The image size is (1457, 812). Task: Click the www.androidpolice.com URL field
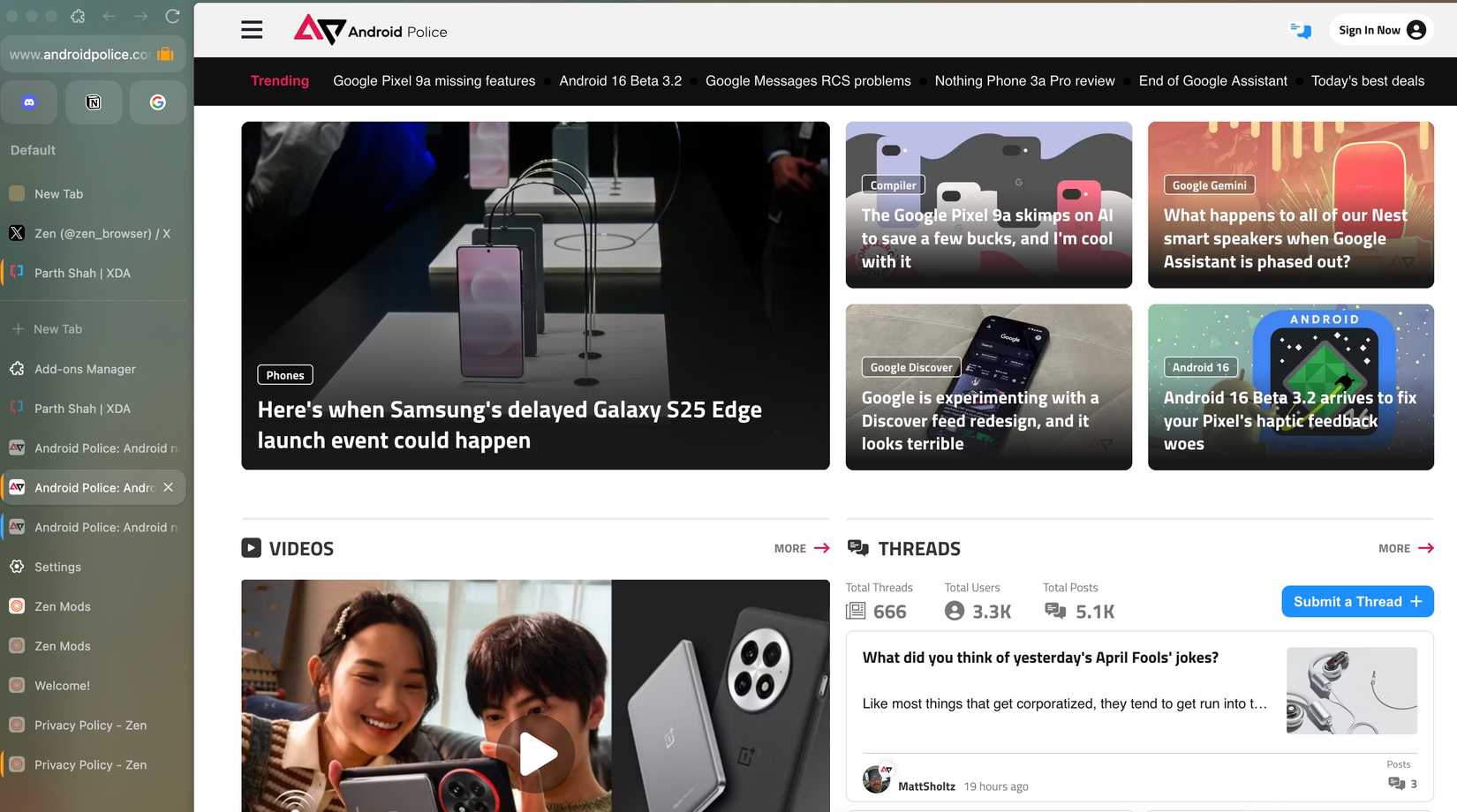pos(79,54)
